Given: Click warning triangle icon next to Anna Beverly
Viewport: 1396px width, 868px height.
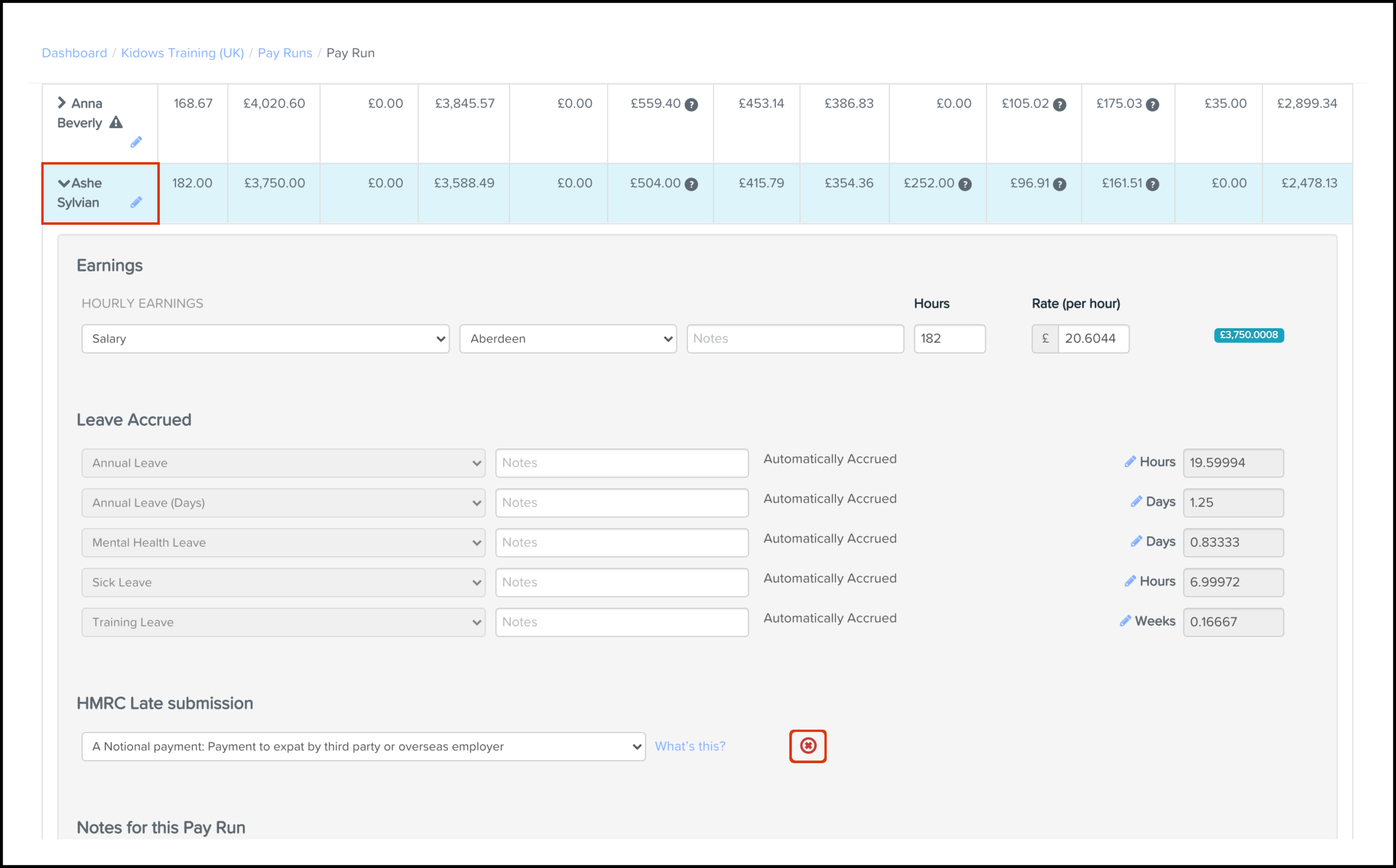Looking at the screenshot, I should [116, 122].
